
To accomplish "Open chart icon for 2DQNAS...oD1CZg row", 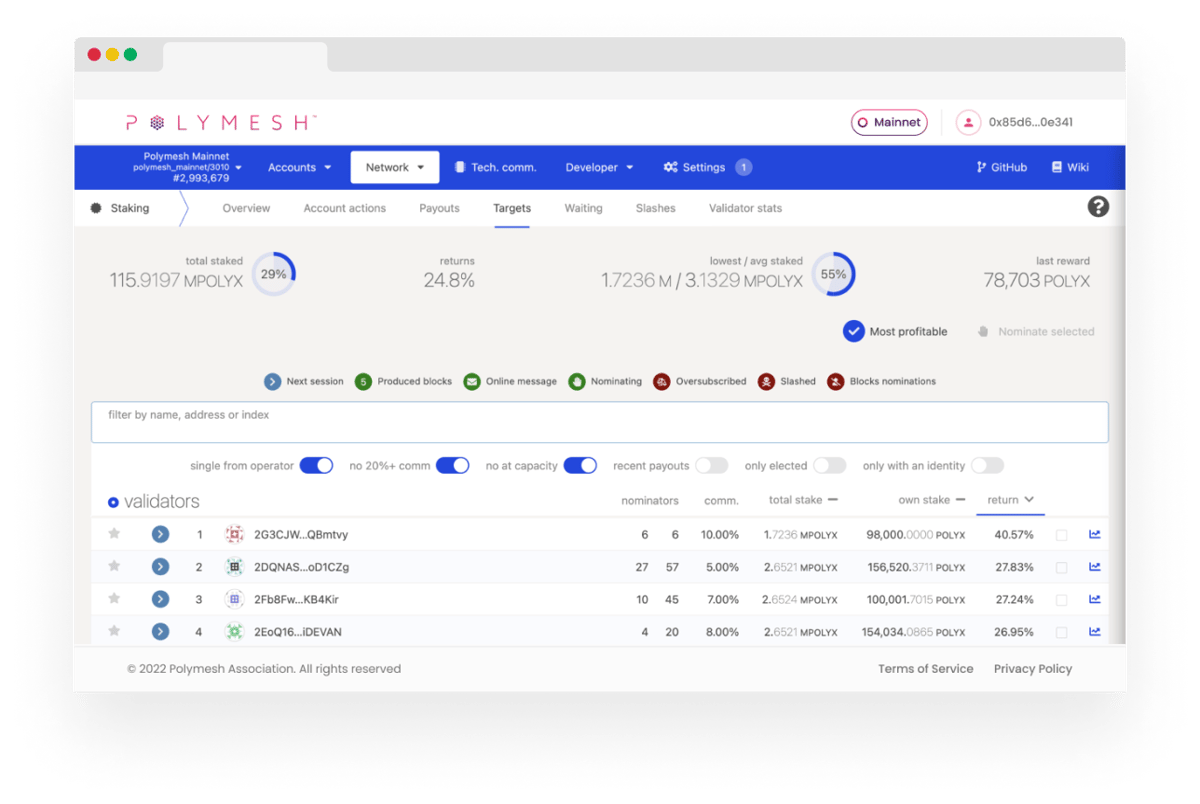I will click(x=1095, y=567).
